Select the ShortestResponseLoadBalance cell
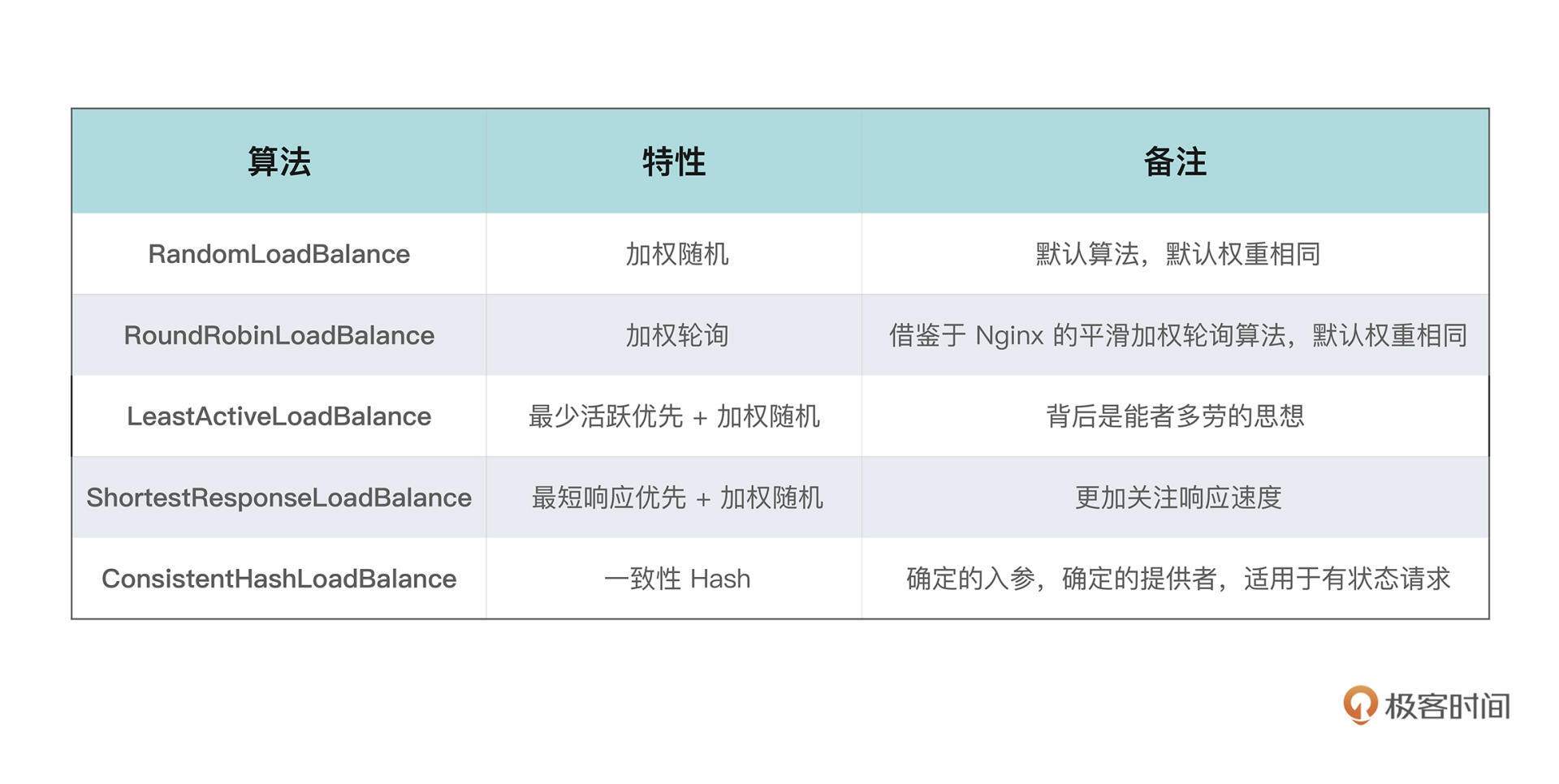 [279, 498]
